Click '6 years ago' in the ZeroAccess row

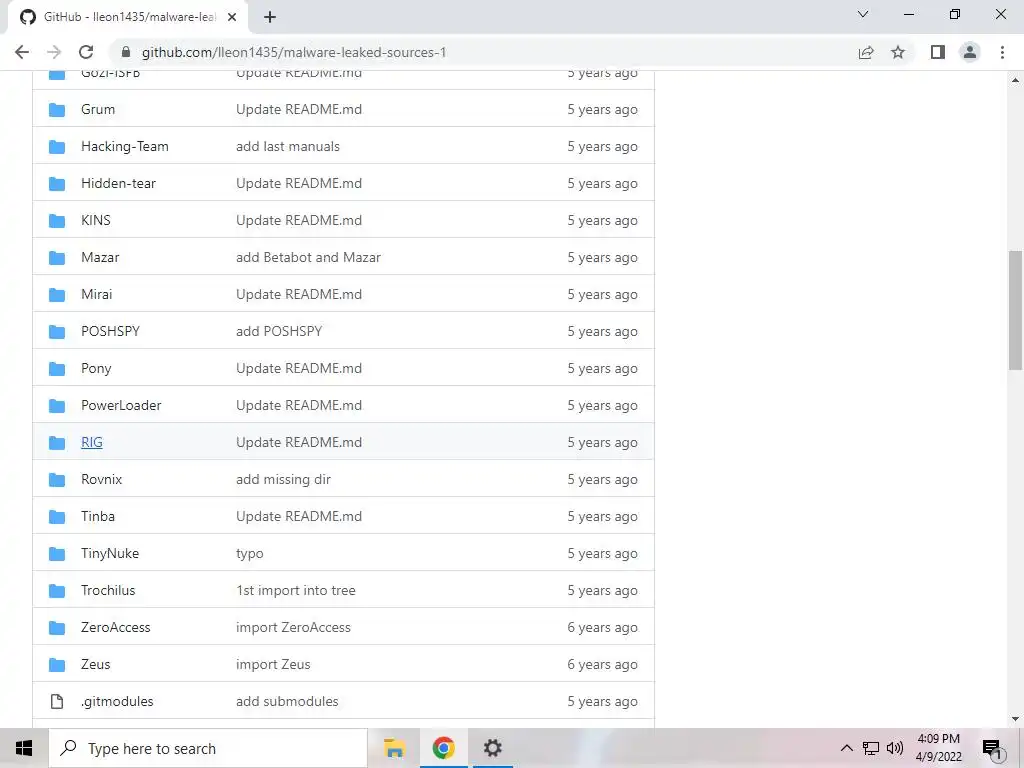tap(602, 628)
